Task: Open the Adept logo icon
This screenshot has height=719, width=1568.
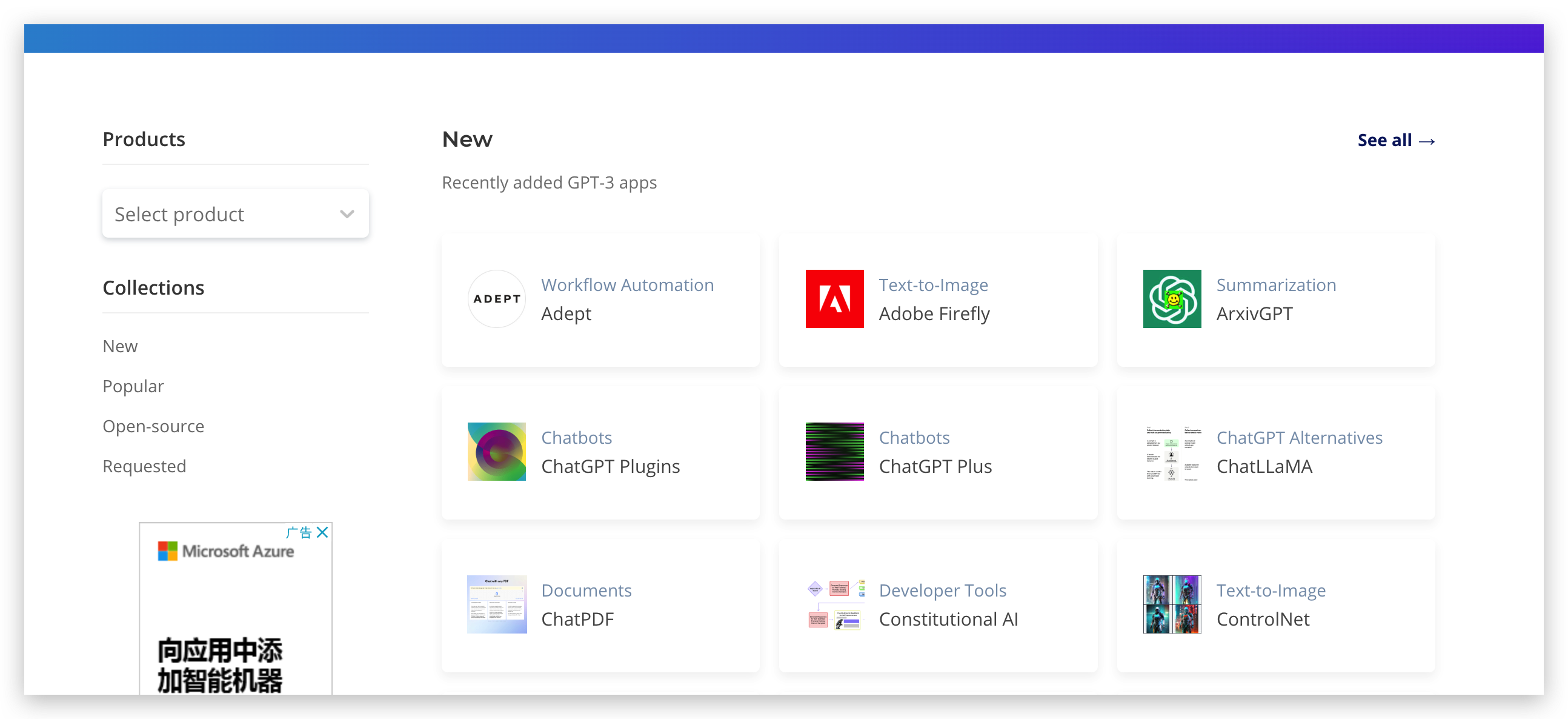Action: (496, 299)
